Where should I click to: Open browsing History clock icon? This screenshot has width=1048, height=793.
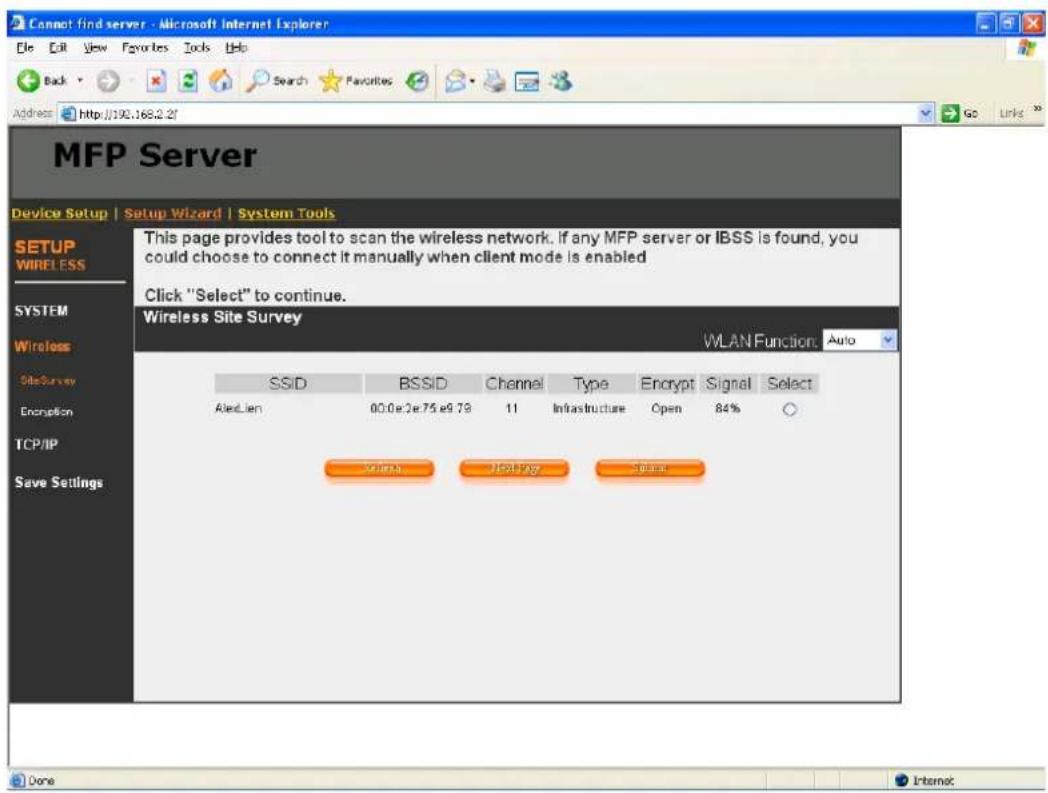click(x=418, y=81)
